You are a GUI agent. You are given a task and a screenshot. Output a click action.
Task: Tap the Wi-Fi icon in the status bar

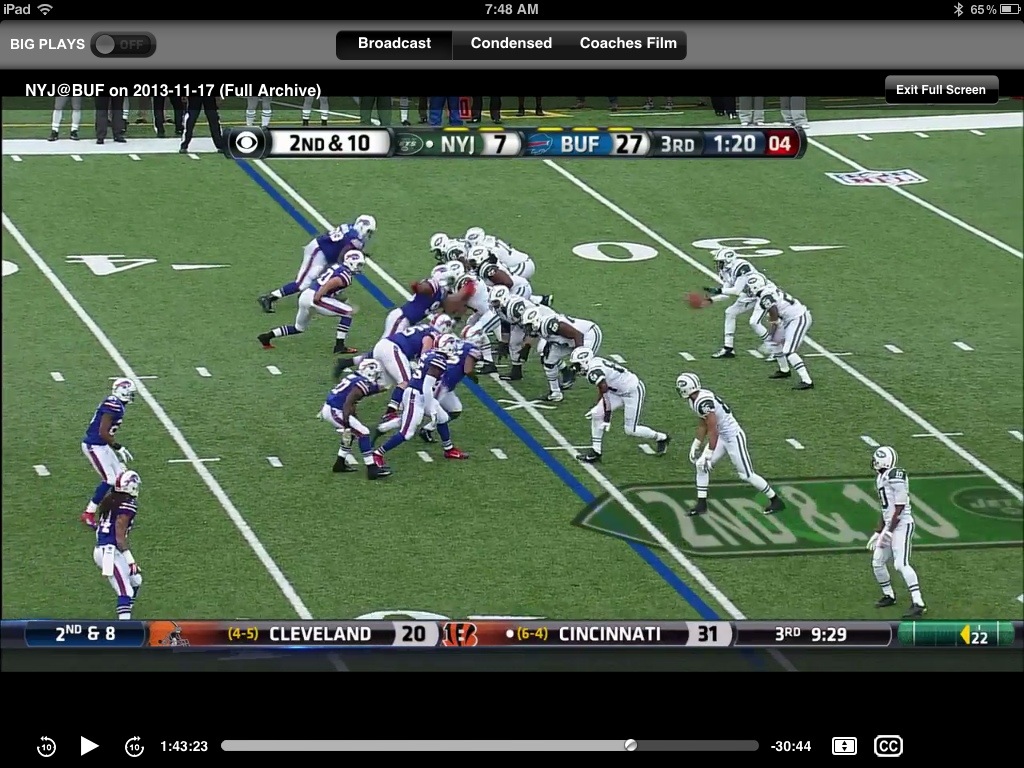tap(45, 9)
